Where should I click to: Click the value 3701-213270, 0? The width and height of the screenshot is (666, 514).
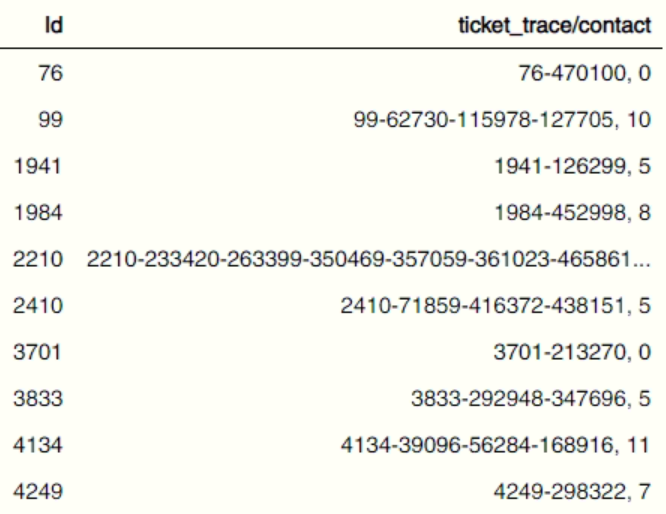[572, 352]
